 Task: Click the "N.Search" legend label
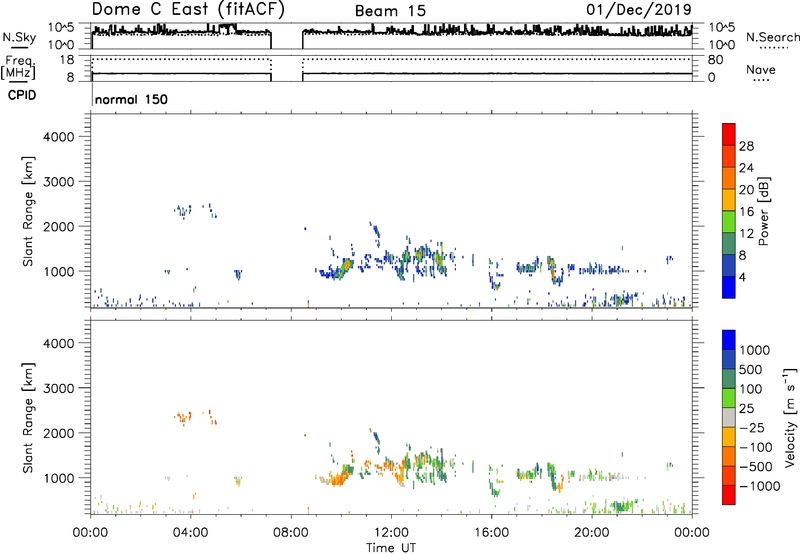772,37
